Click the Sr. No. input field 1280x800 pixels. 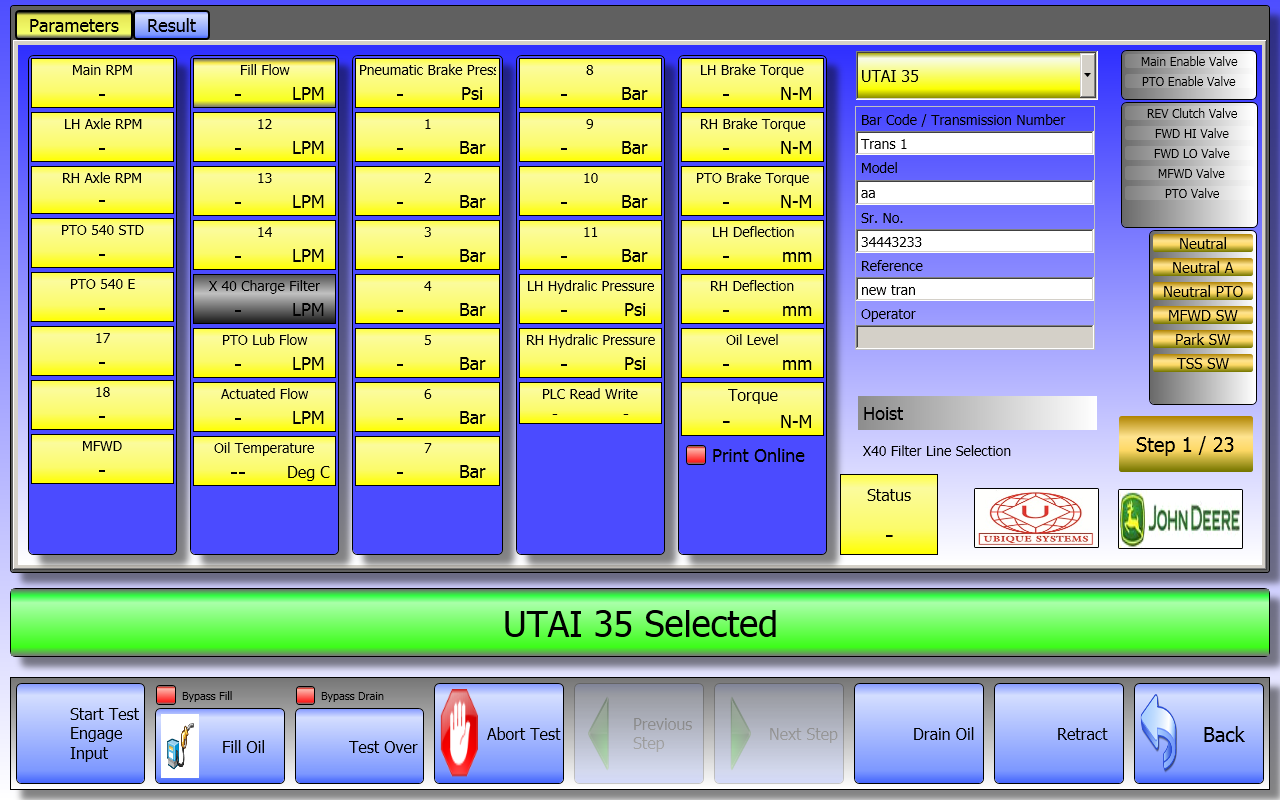(975, 241)
